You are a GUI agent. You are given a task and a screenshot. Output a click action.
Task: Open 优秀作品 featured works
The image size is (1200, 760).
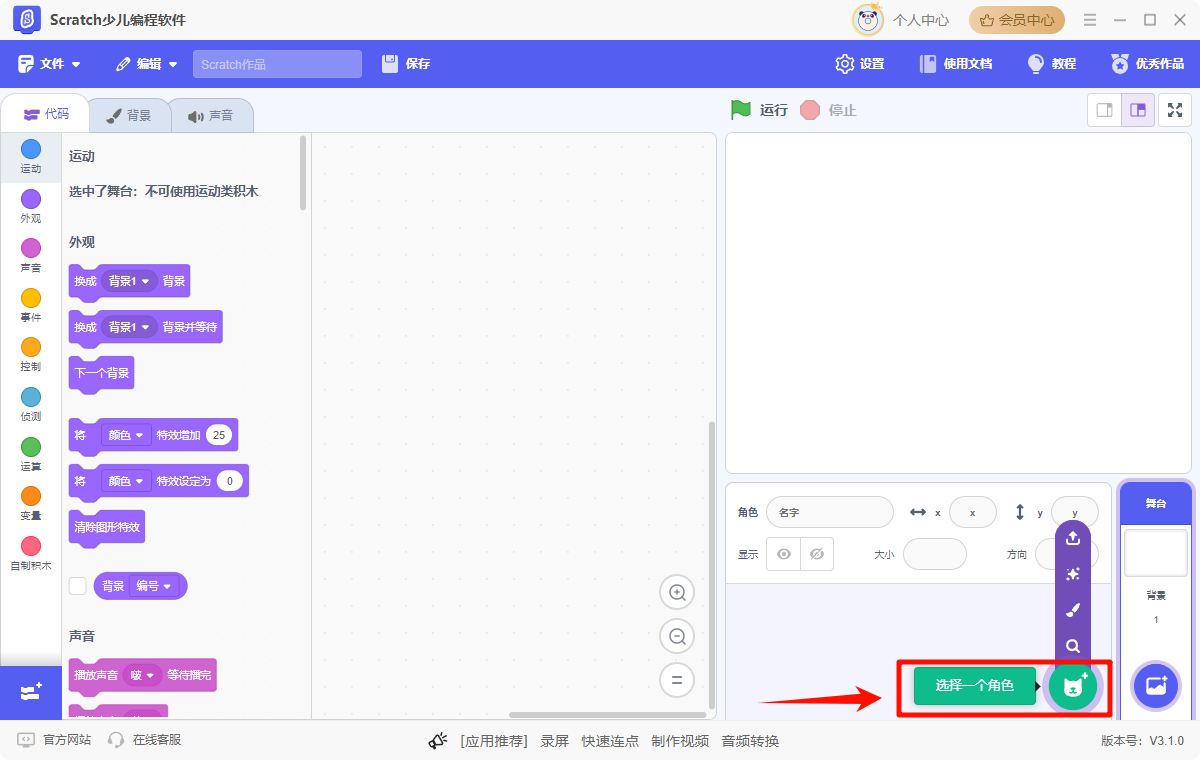click(x=1148, y=64)
